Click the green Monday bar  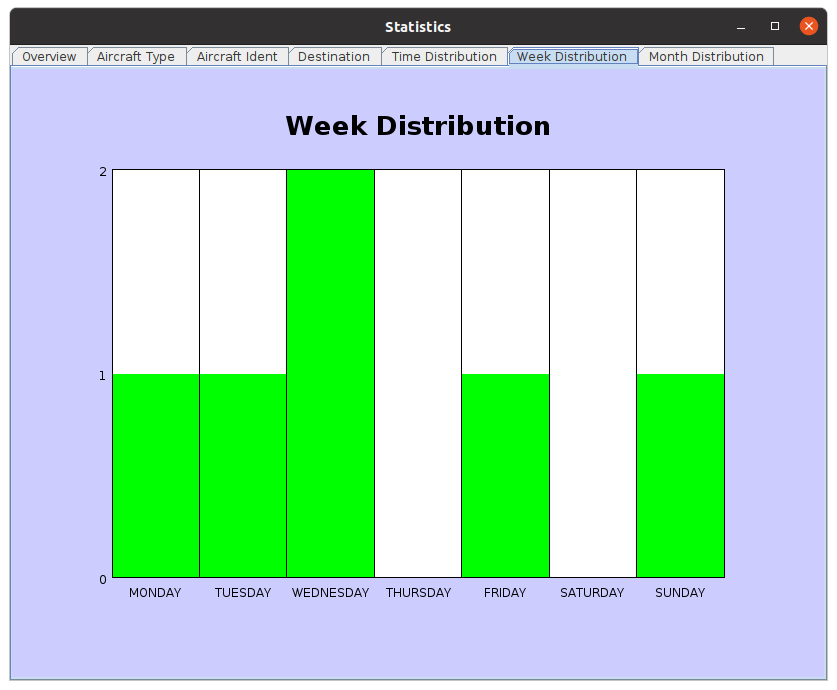(x=156, y=475)
